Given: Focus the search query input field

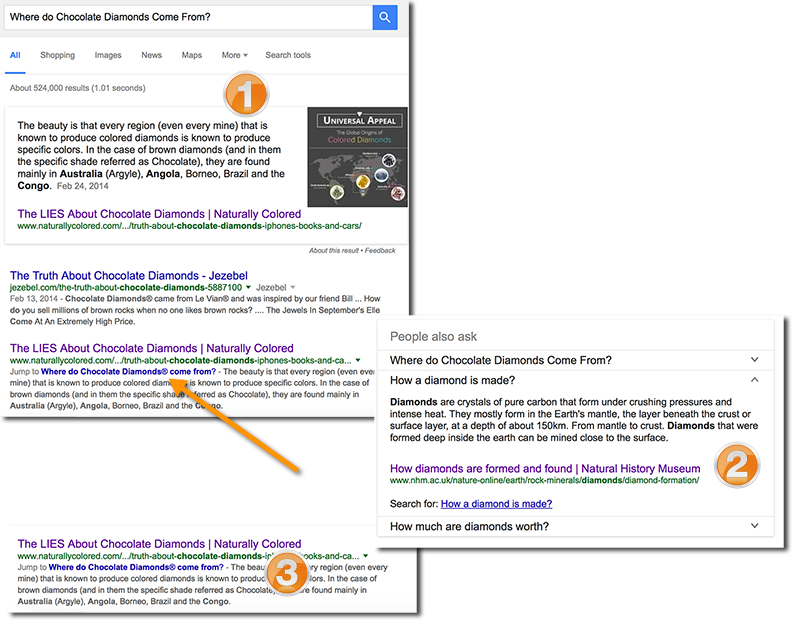Looking at the screenshot, I should [x=188, y=17].
